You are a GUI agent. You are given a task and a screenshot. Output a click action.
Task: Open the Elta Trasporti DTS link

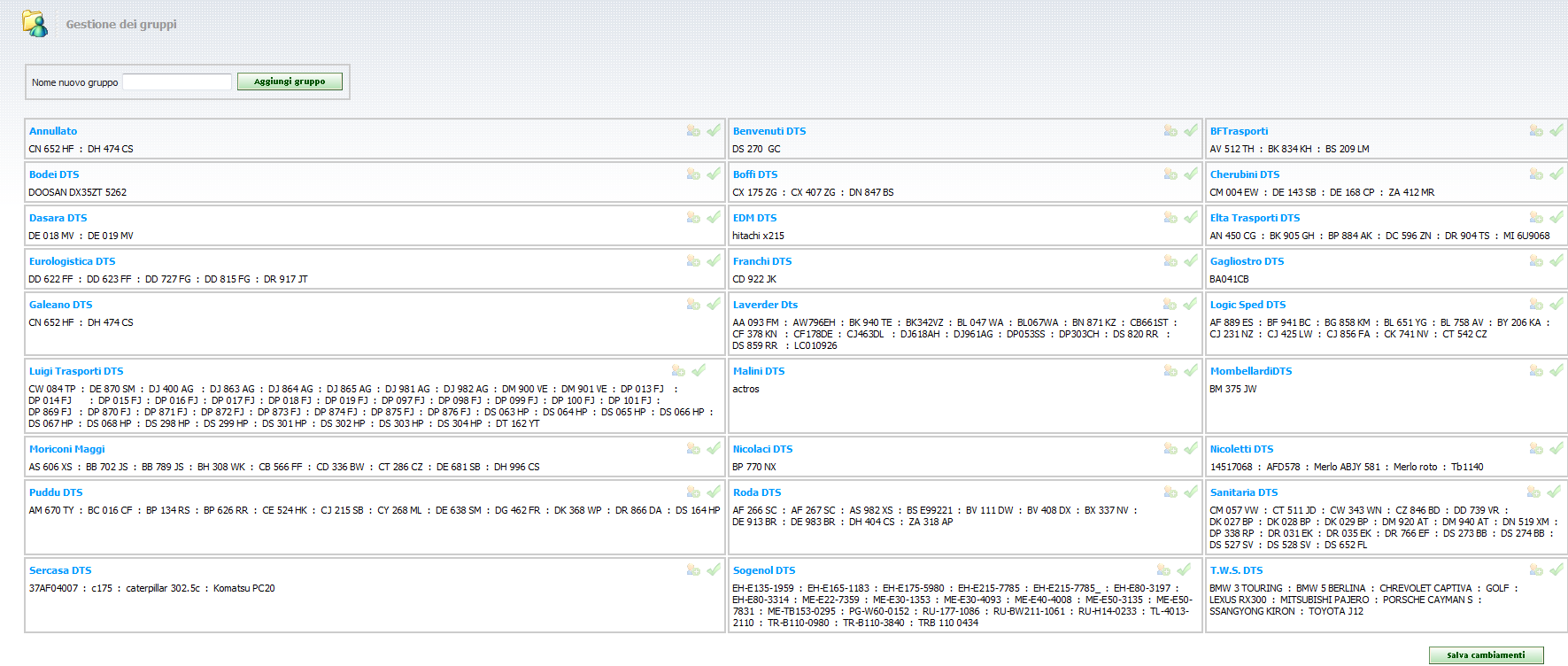point(1255,218)
